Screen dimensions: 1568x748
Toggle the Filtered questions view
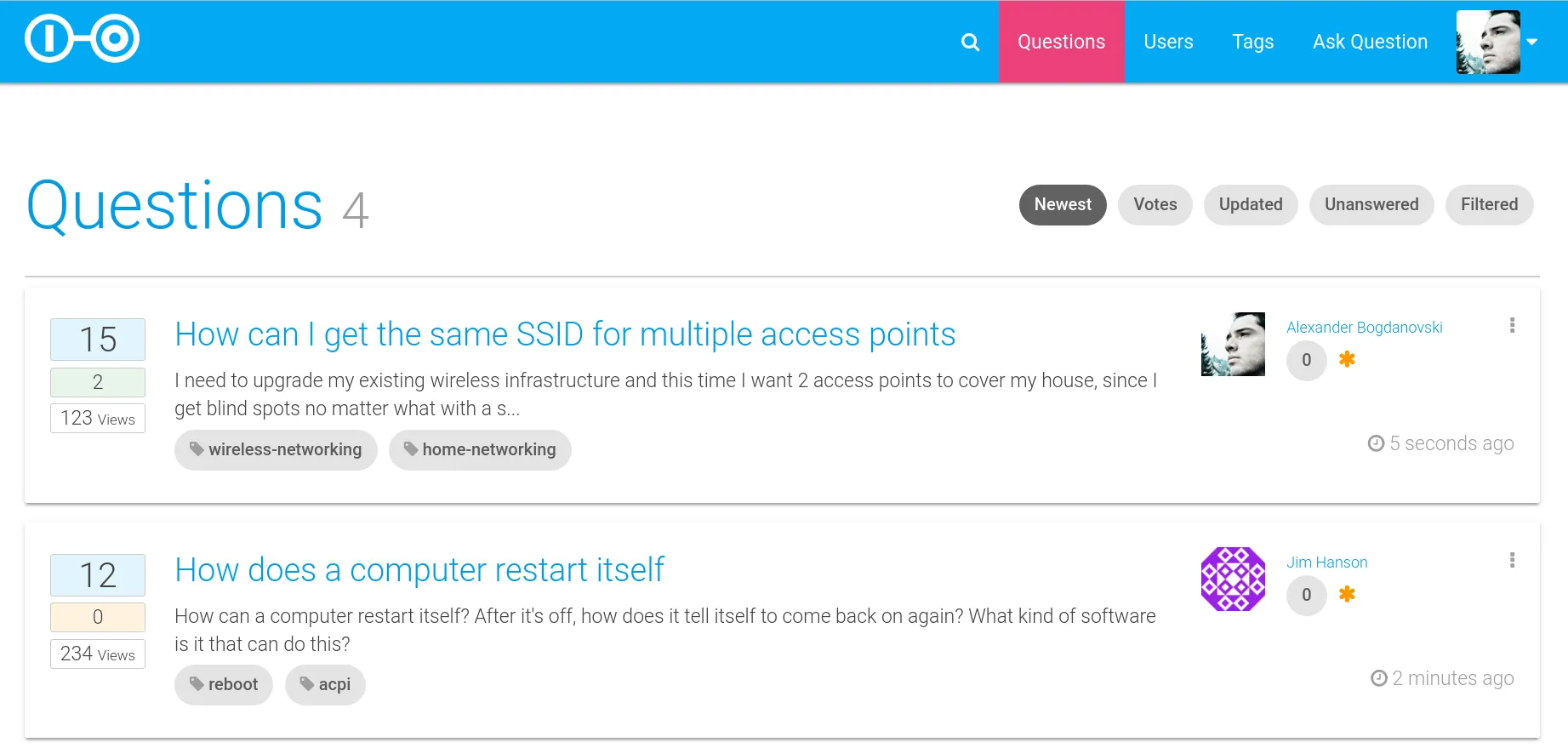tap(1489, 205)
